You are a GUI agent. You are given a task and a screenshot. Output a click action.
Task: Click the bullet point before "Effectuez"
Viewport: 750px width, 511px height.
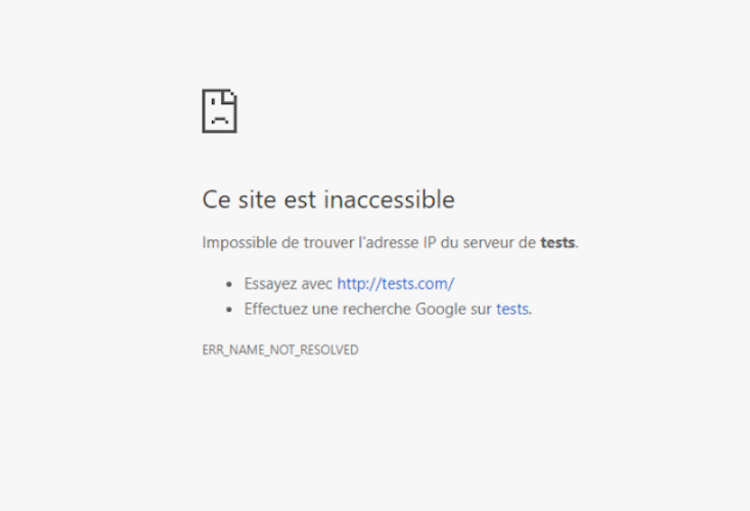click(230, 310)
